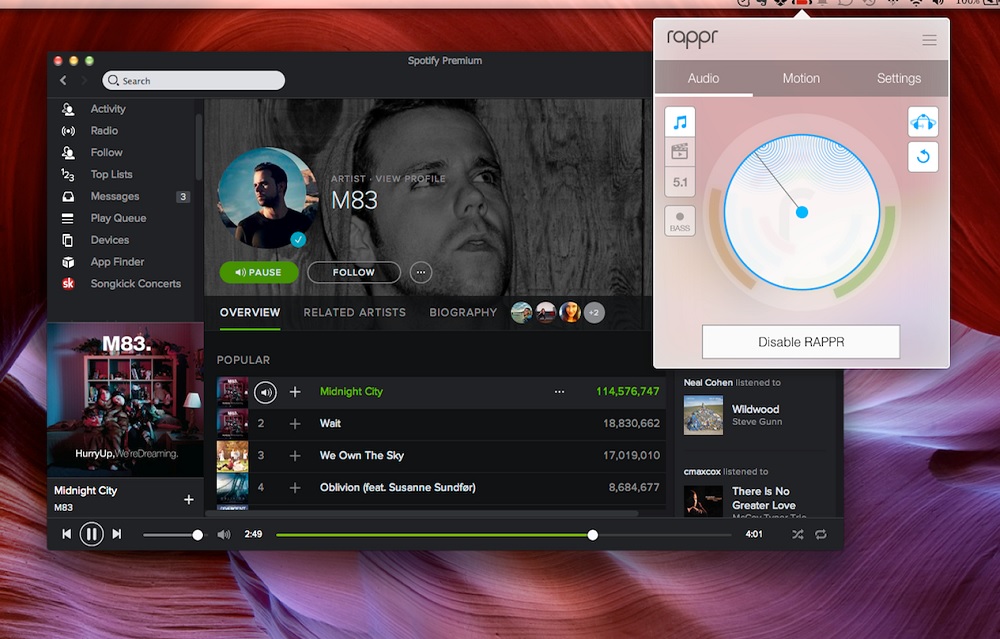Select rappr music mode note icon
The width and height of the screenshot is (1000, 639).
pyautogui.click(x=680, y=122)
